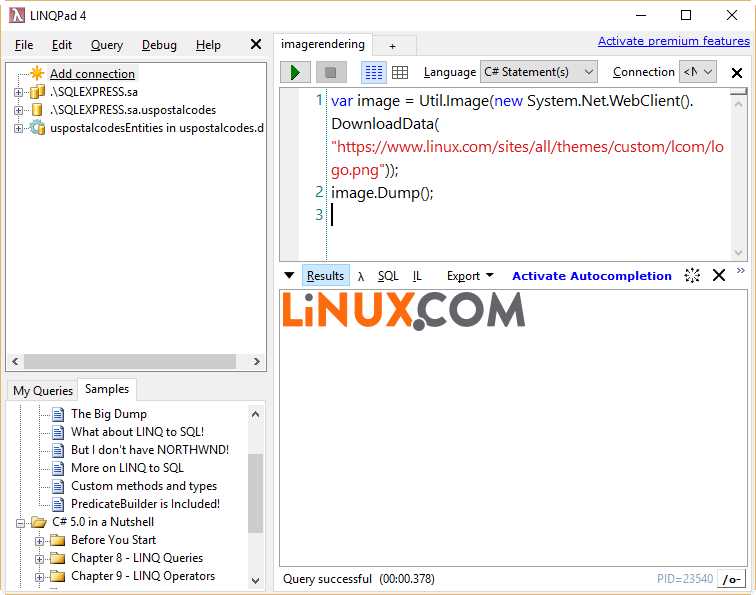Click samples list scroll down arrow
The height and width of the screenshot is (595, 756).
pyautogui.click(x=256, y=580)
